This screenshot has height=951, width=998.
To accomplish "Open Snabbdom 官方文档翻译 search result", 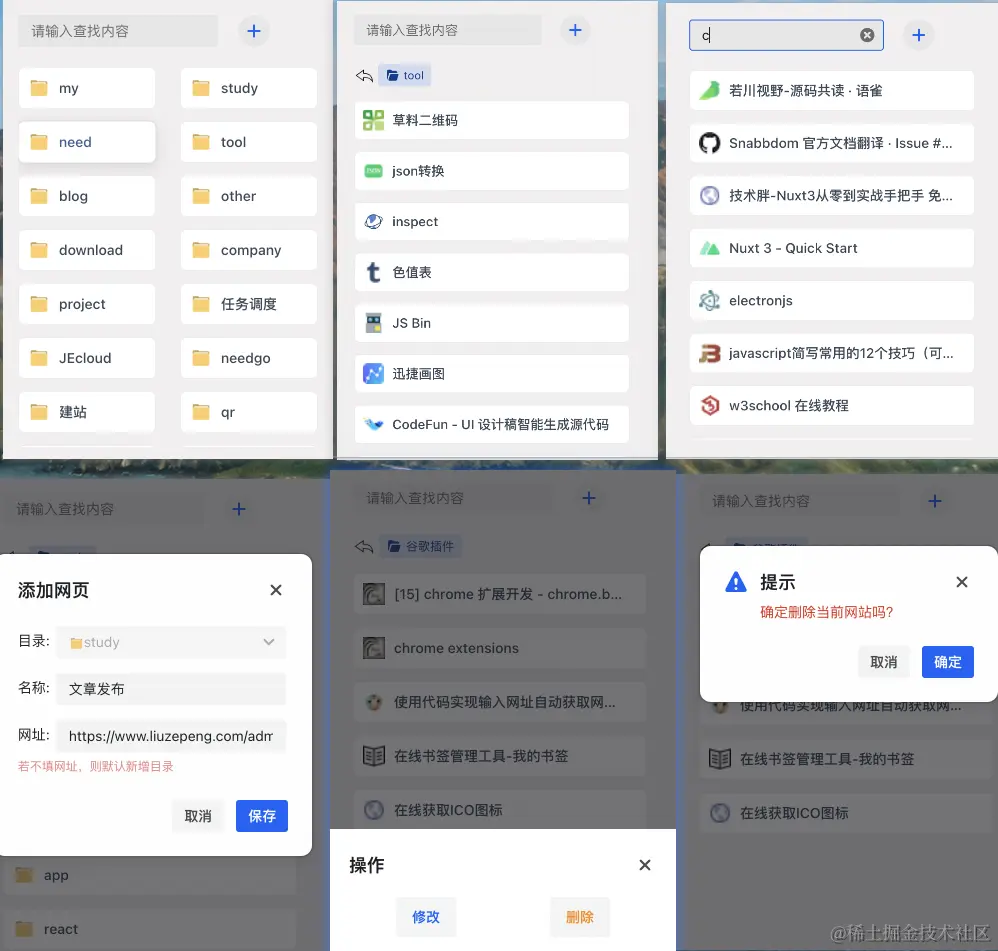I will point(832,143).
